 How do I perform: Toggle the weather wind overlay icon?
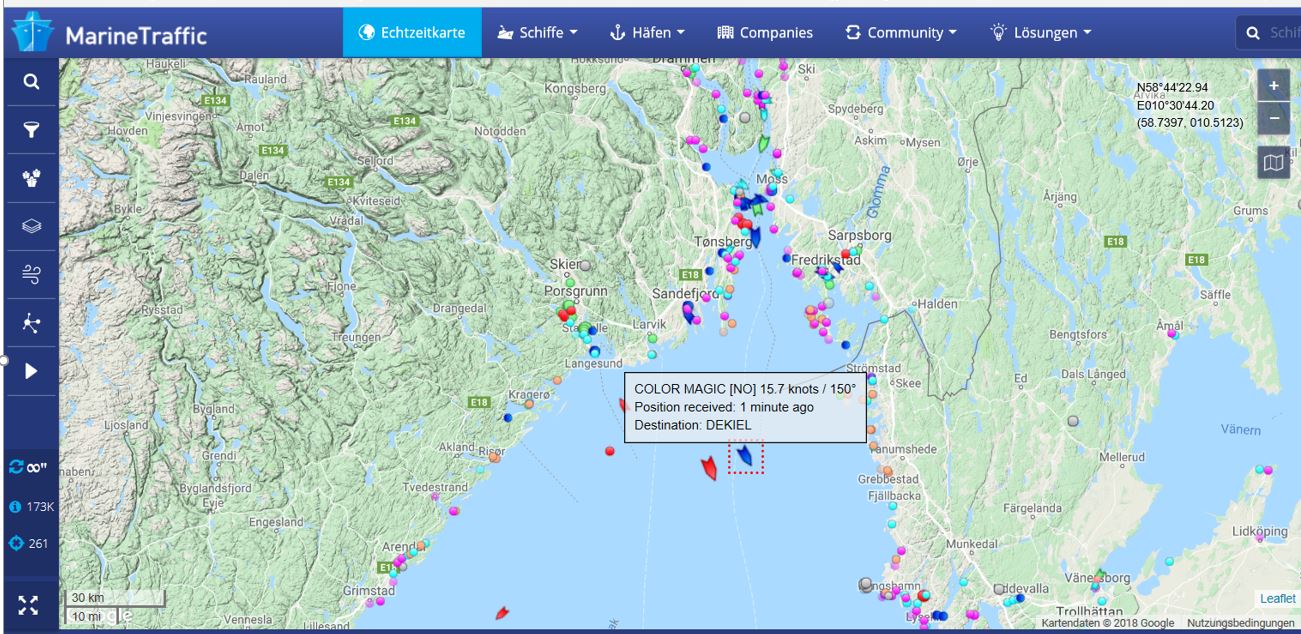[31, 274]
